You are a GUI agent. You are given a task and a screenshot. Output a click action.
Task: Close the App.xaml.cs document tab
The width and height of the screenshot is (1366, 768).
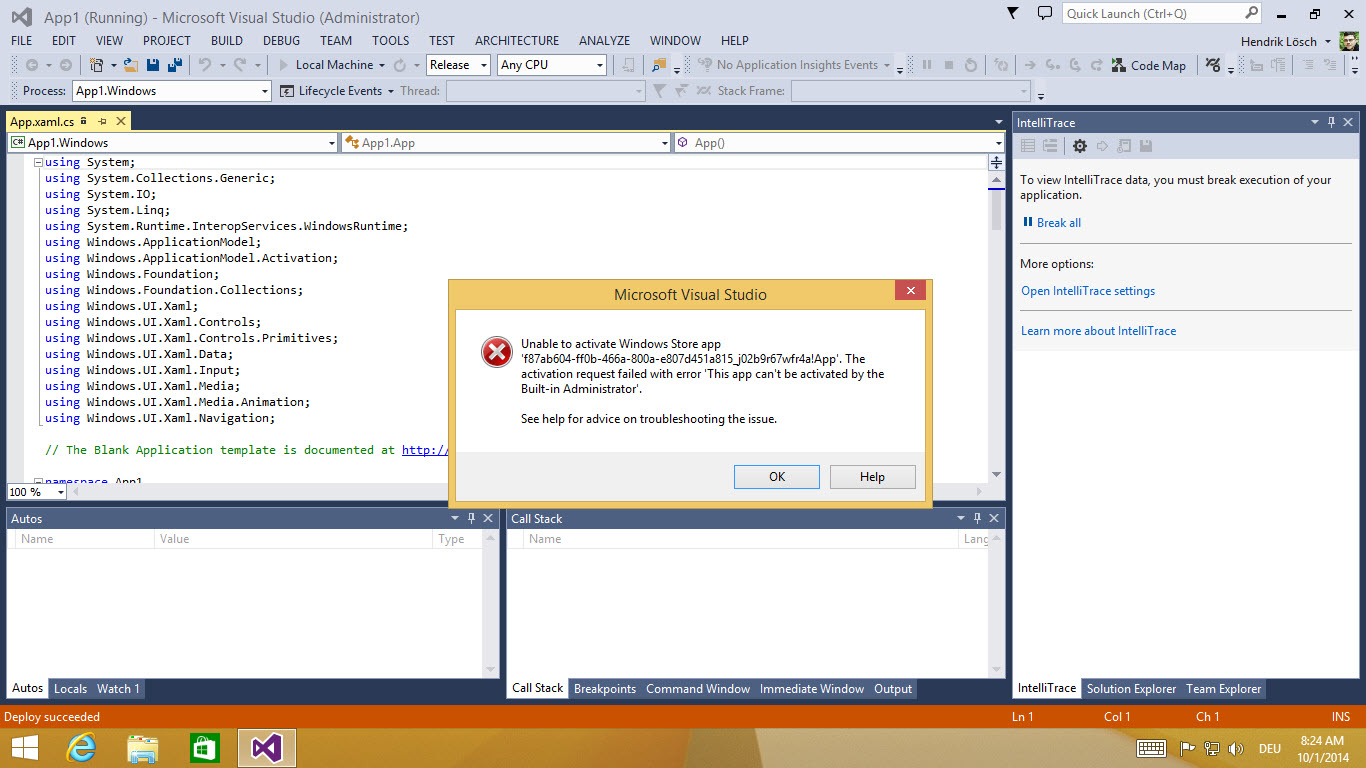pyautogui.click(x=120, y=122)
